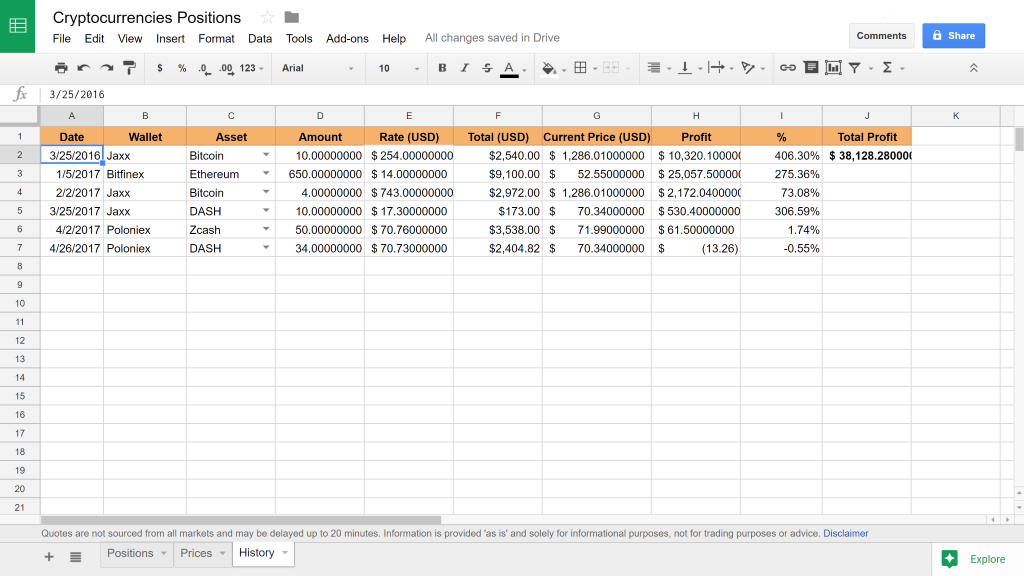Image resolution: width=1024 pixels, height=576 pixels.
Task: Open the Arial font dropdown
Action: click(318, 68)
